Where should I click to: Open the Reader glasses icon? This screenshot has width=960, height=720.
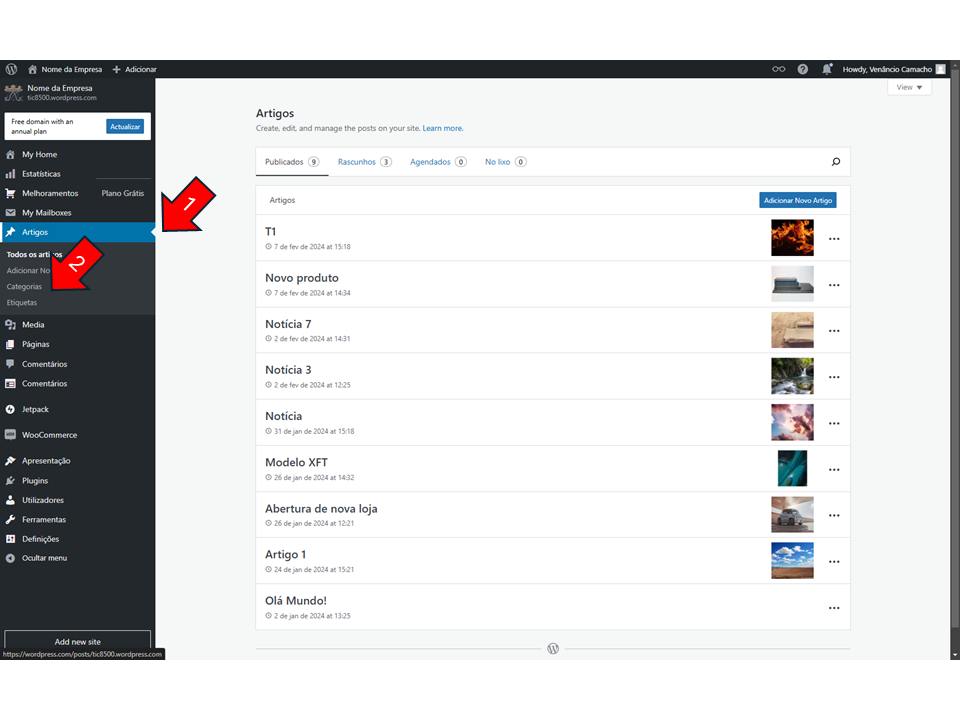pos(779,69)
